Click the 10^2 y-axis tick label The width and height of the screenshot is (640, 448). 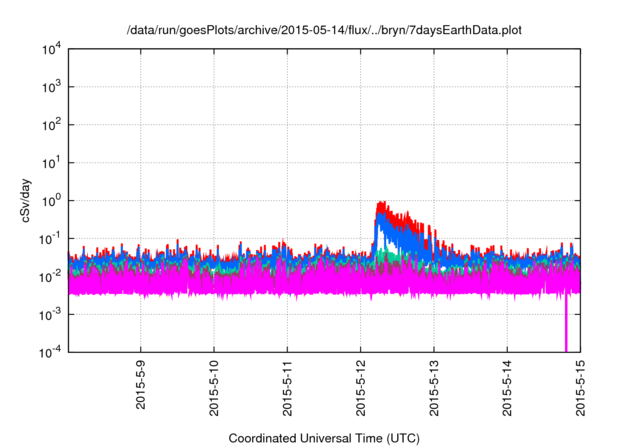click(51, 125)
